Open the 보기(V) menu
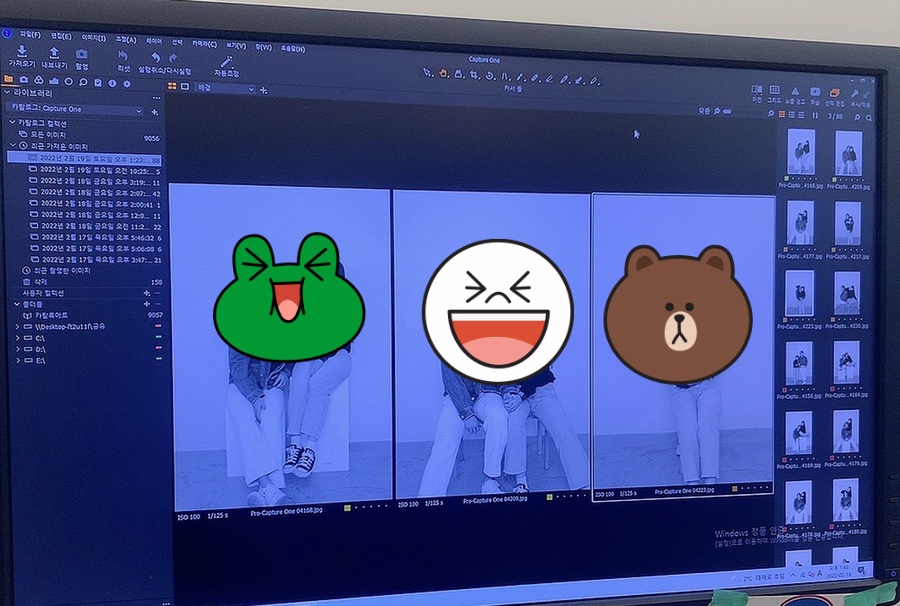 [236, 45]
